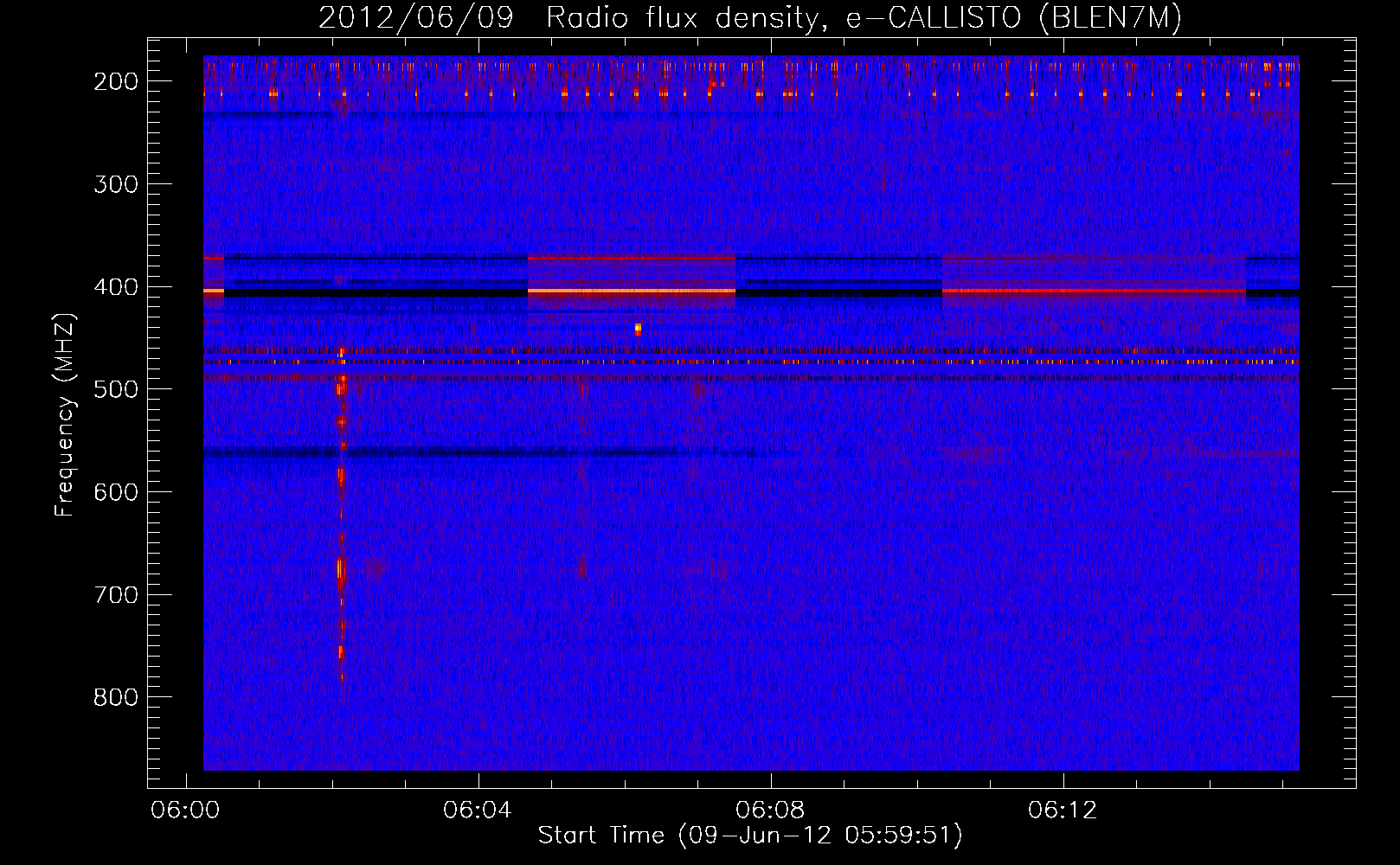Click the 06:08 time tick label

[770, 811]
